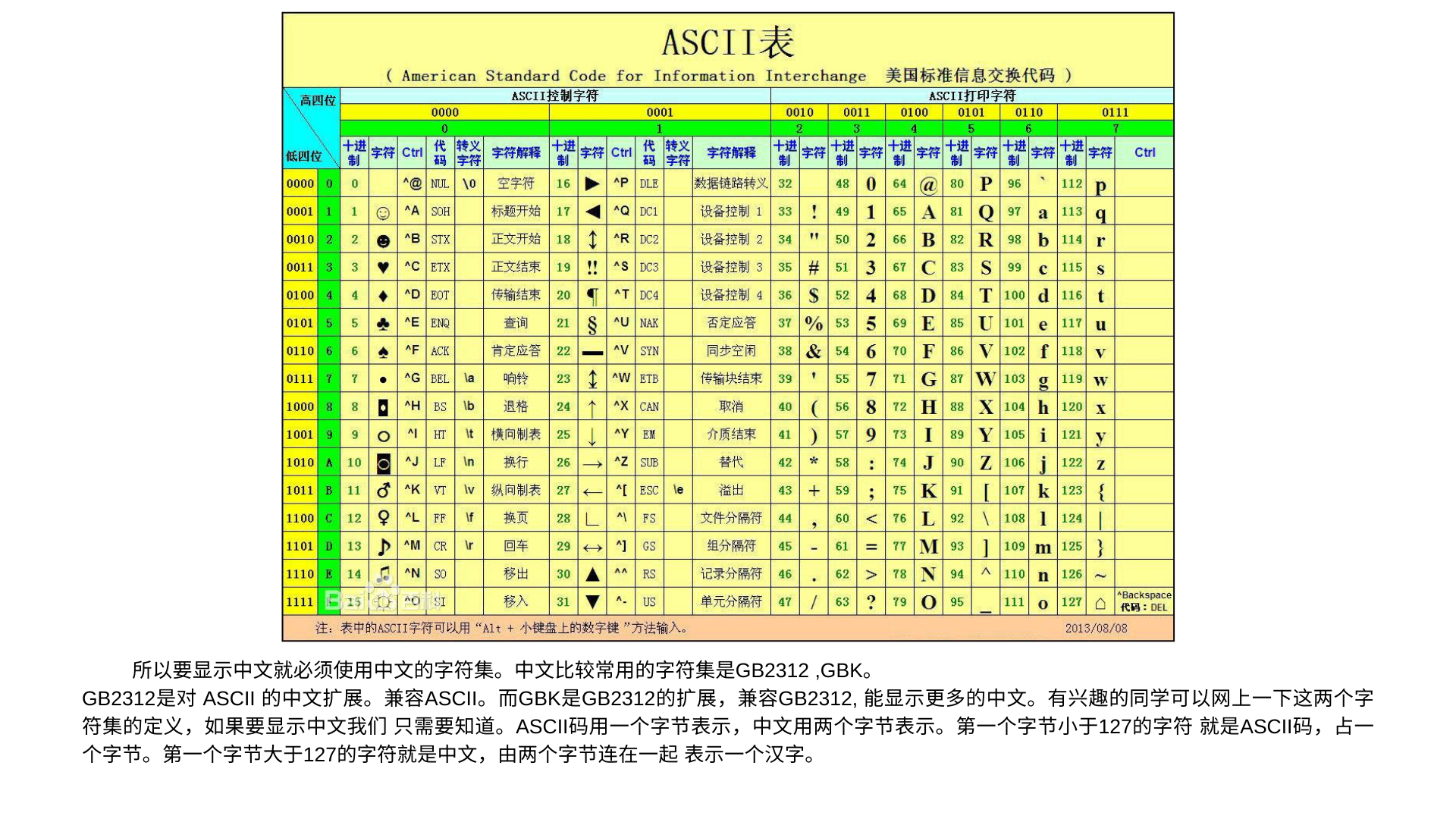Click the paragraph line starting "所以要显示中文"
Viewport: 1456px width, 819px height.
point(506,670)
